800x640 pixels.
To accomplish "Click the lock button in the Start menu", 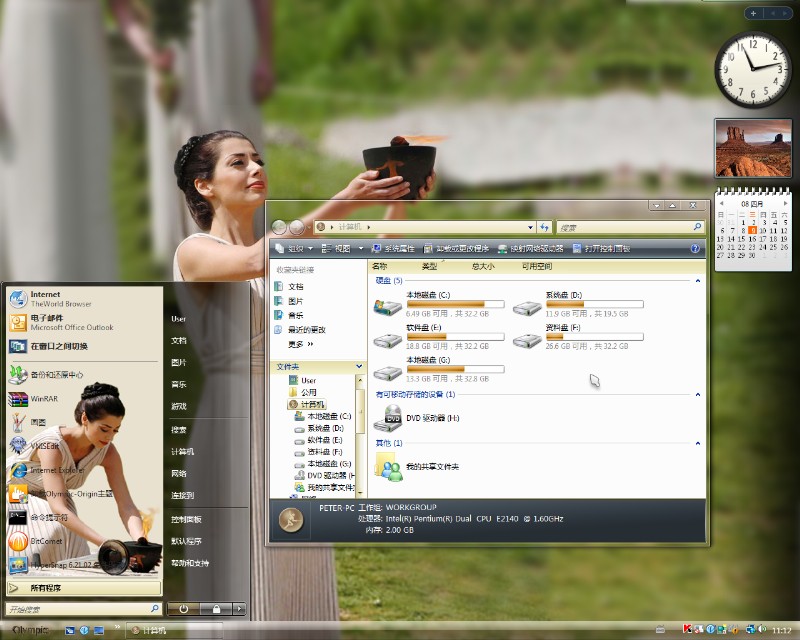I will [216, 609].
